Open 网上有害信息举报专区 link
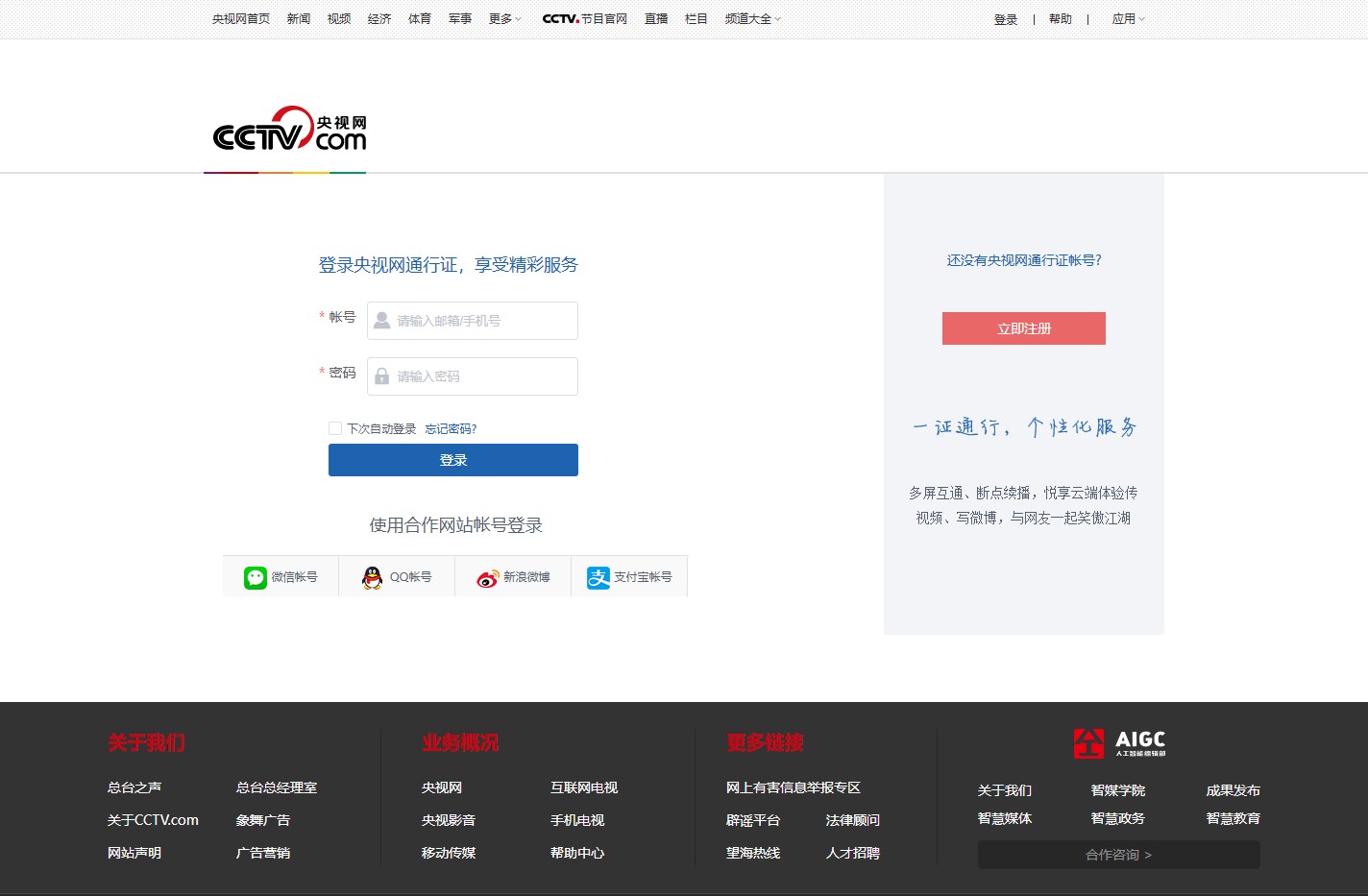This screenshot has height=896, width=1368. (794, 787)
